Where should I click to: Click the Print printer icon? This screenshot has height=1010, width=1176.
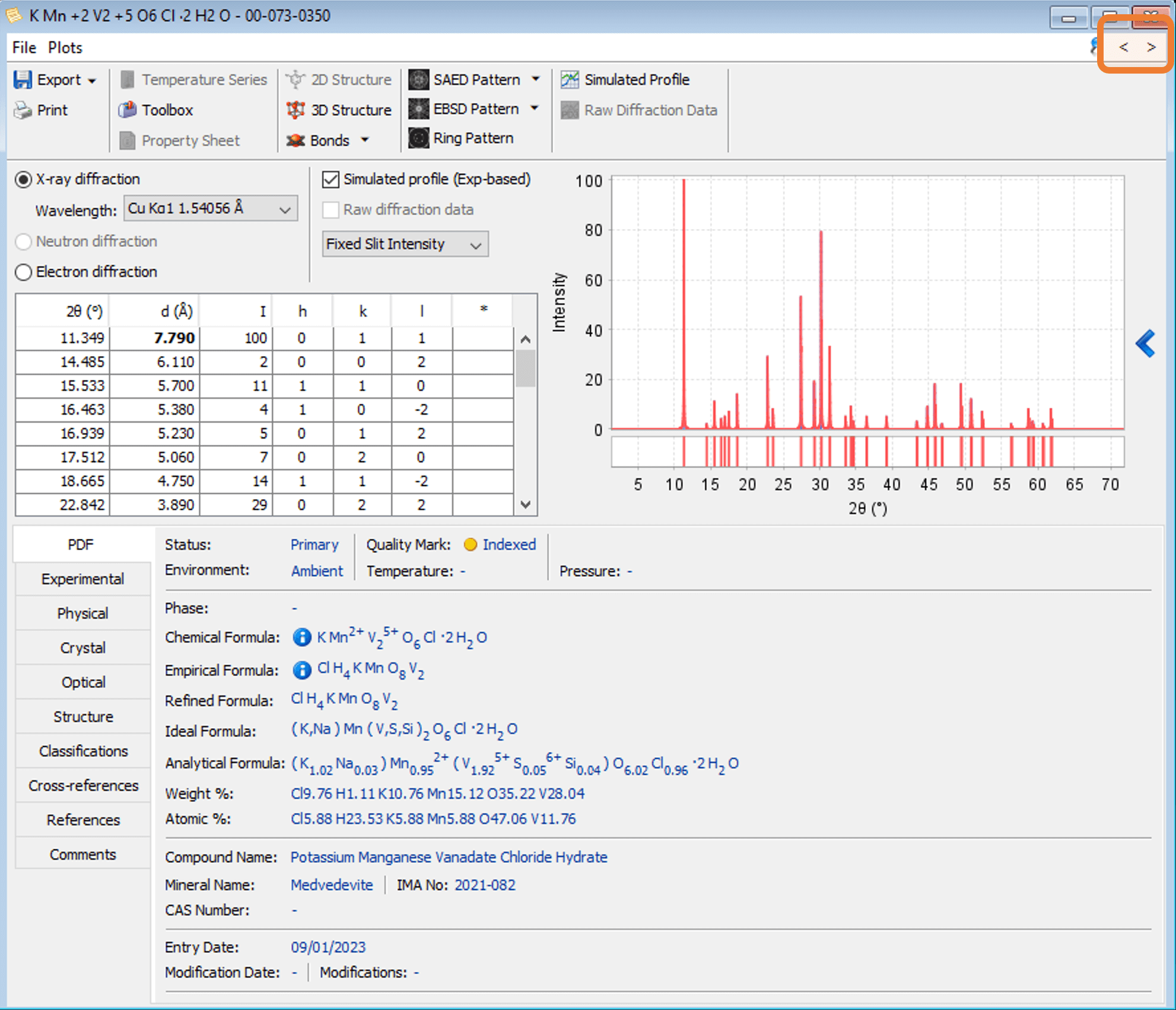[x=23, y=110]
